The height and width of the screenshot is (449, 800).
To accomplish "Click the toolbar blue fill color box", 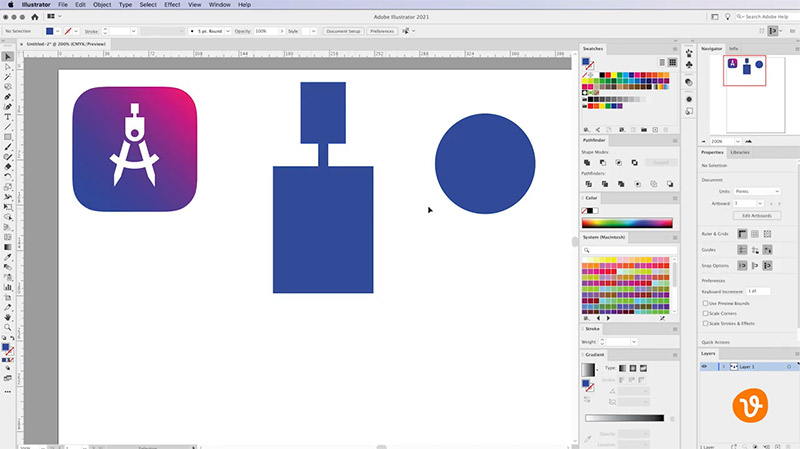I will (x=6, y=347).
